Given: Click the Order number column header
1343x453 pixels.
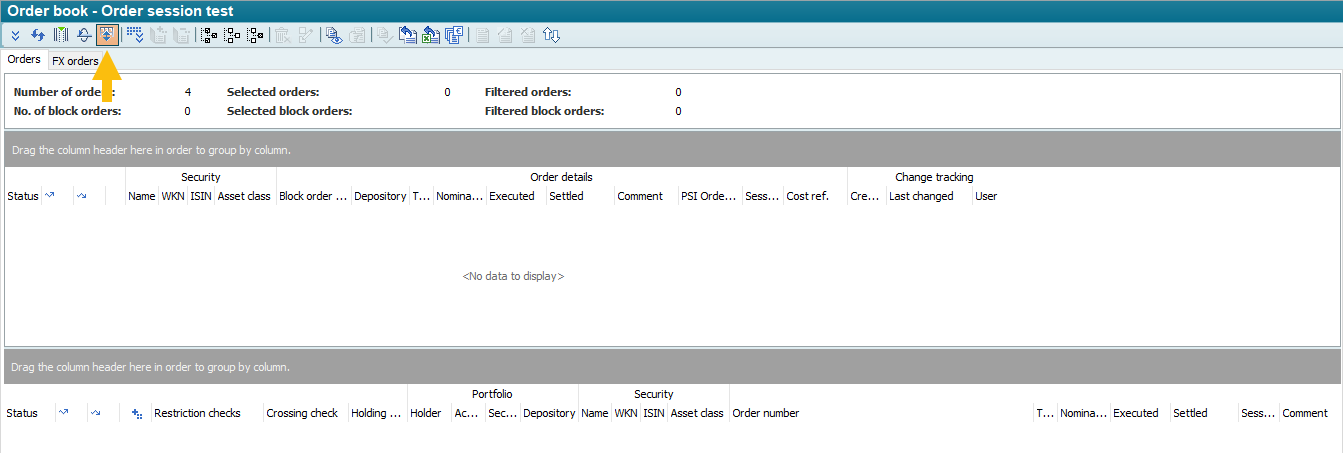Looking at the screenshot, I should (766, 413).
